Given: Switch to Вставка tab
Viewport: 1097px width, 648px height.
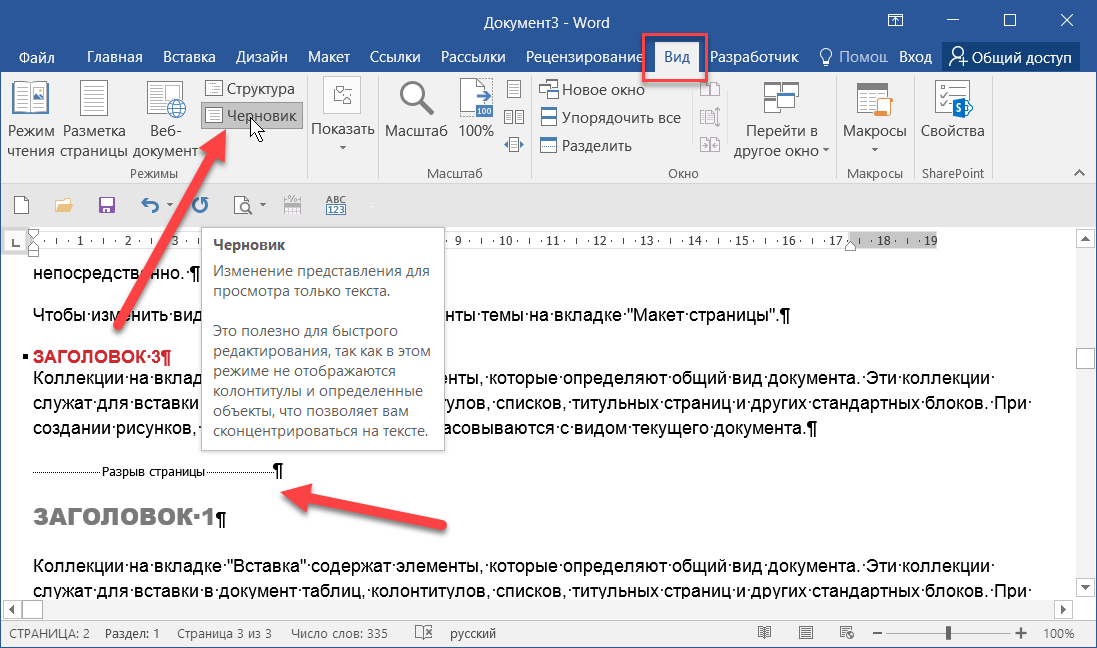Looking at the screenshot, I should click(189, 57).
